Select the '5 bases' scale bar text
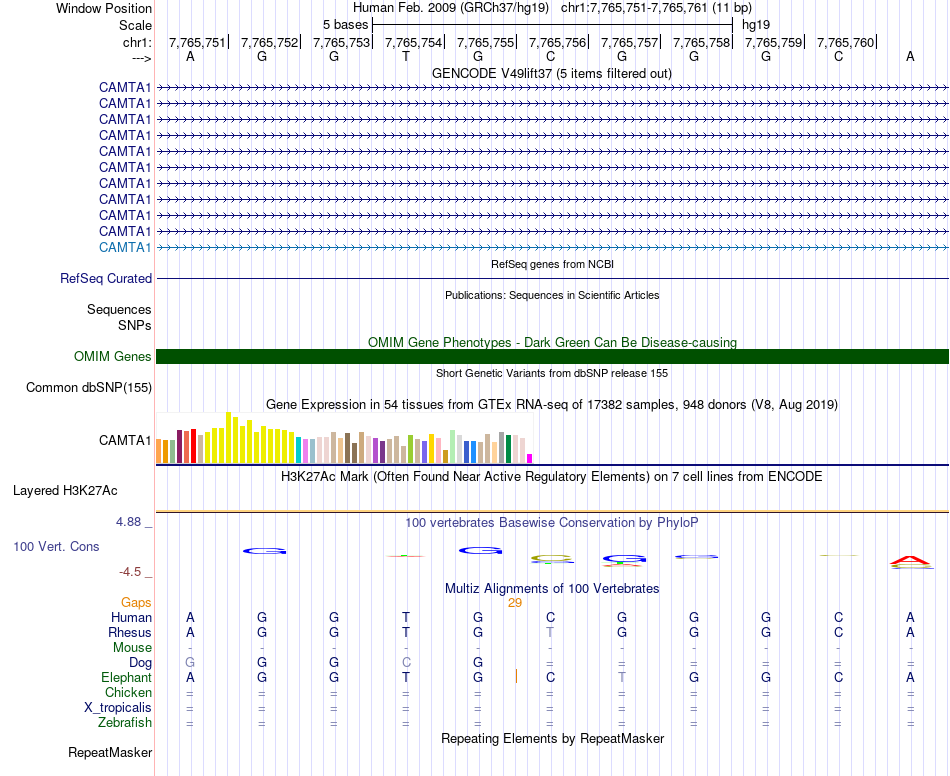 pyautogui.click(x=345, y=25)
